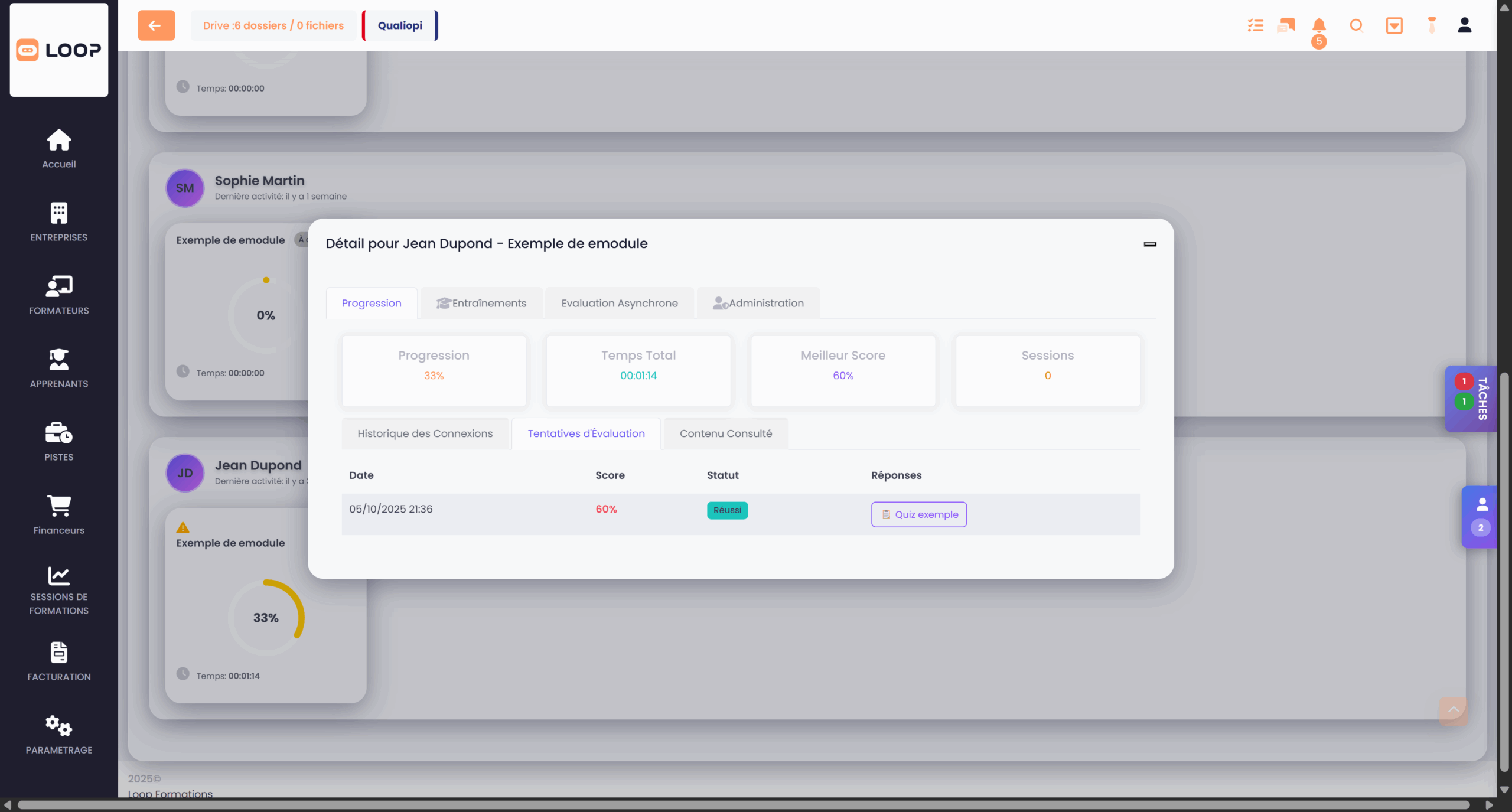Click the search magnifier icon
This screenshot has width=1512, height=812.
[1356, 25]
